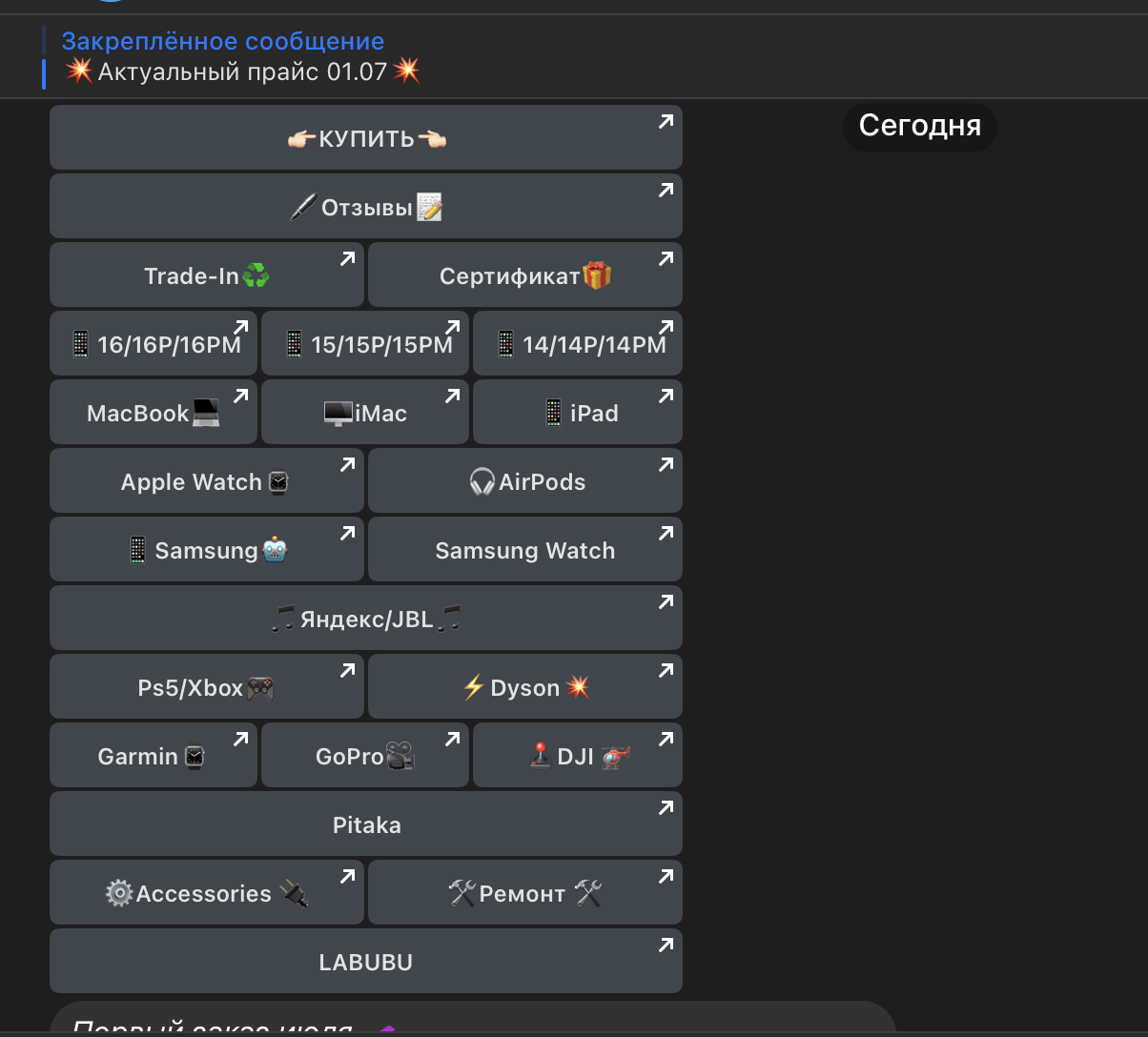Select the 14/14P/14PM iPhone prices
1148x1037 pixels.
click(578, 344)
